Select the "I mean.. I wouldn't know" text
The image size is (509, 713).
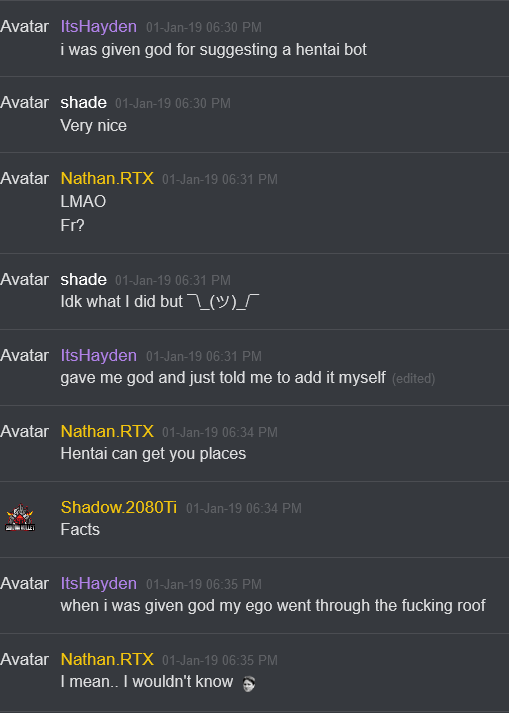(147, 682)
